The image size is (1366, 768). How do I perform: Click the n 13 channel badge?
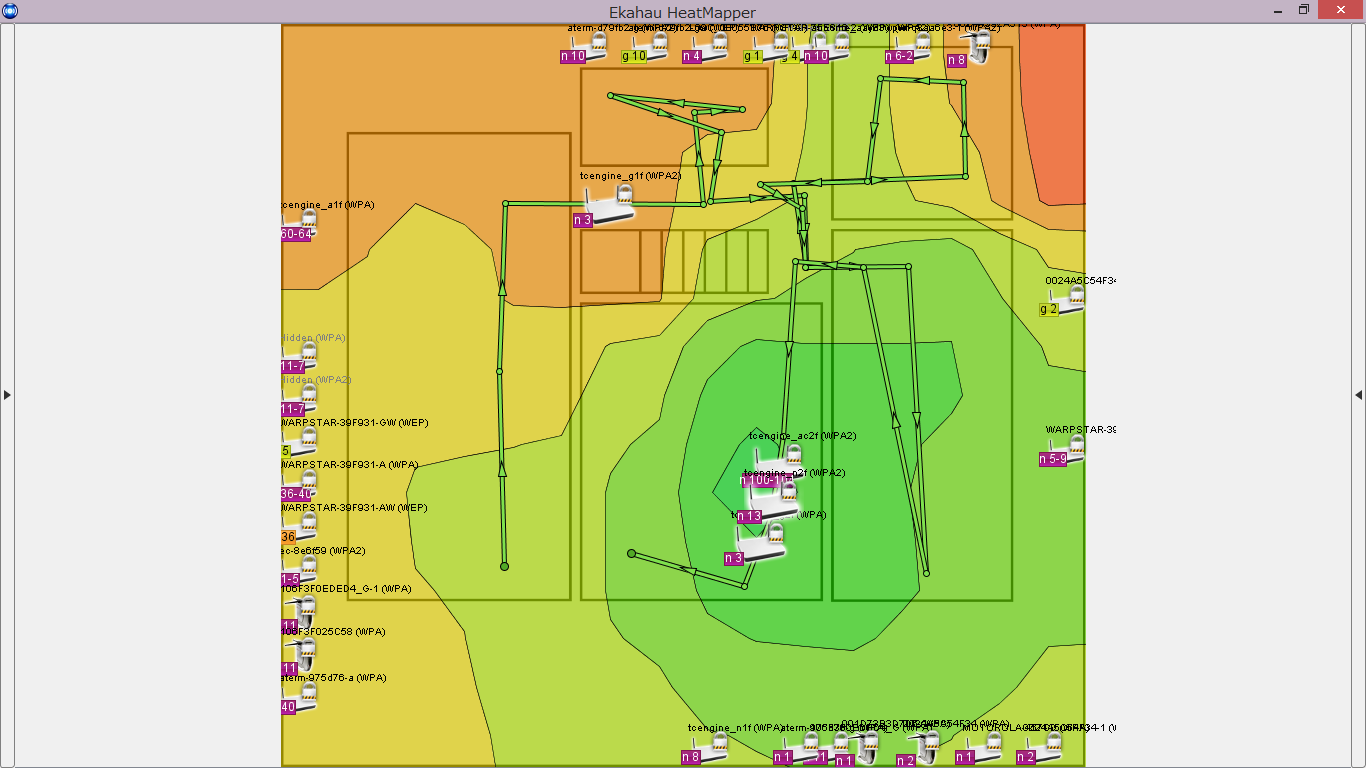click(749, 517)
